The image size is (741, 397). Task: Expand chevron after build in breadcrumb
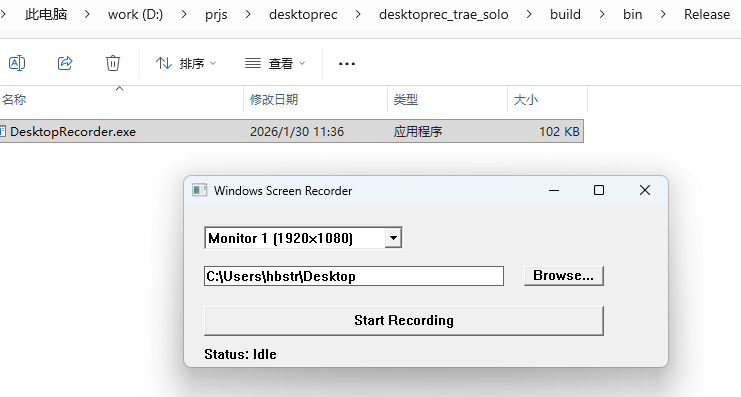[x=602, y=15]
